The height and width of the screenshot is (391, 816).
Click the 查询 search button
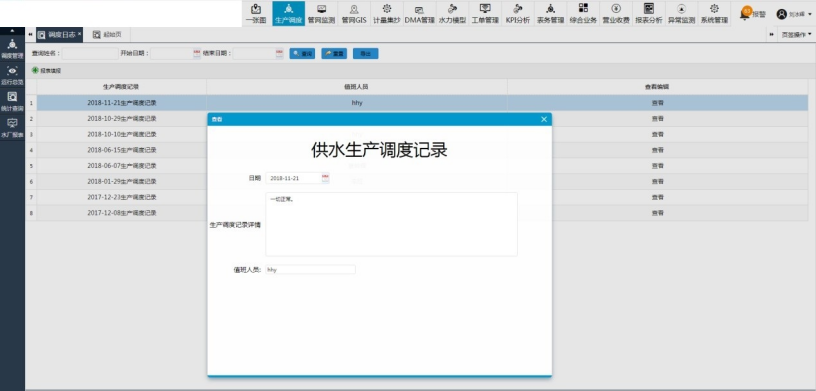click(x=302, y=54)
